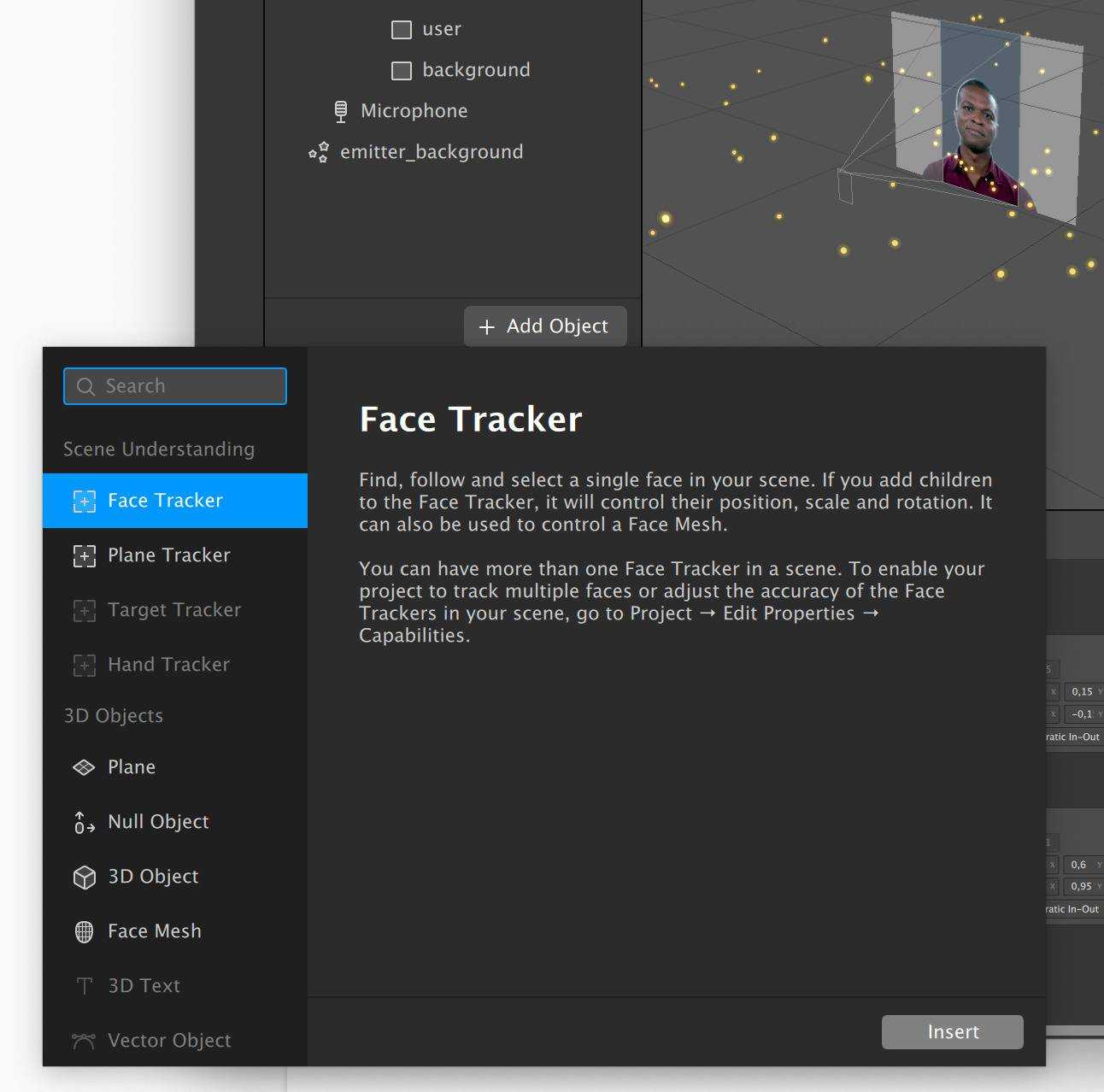Select Hand Tracker from the list

tap(168, 665)
